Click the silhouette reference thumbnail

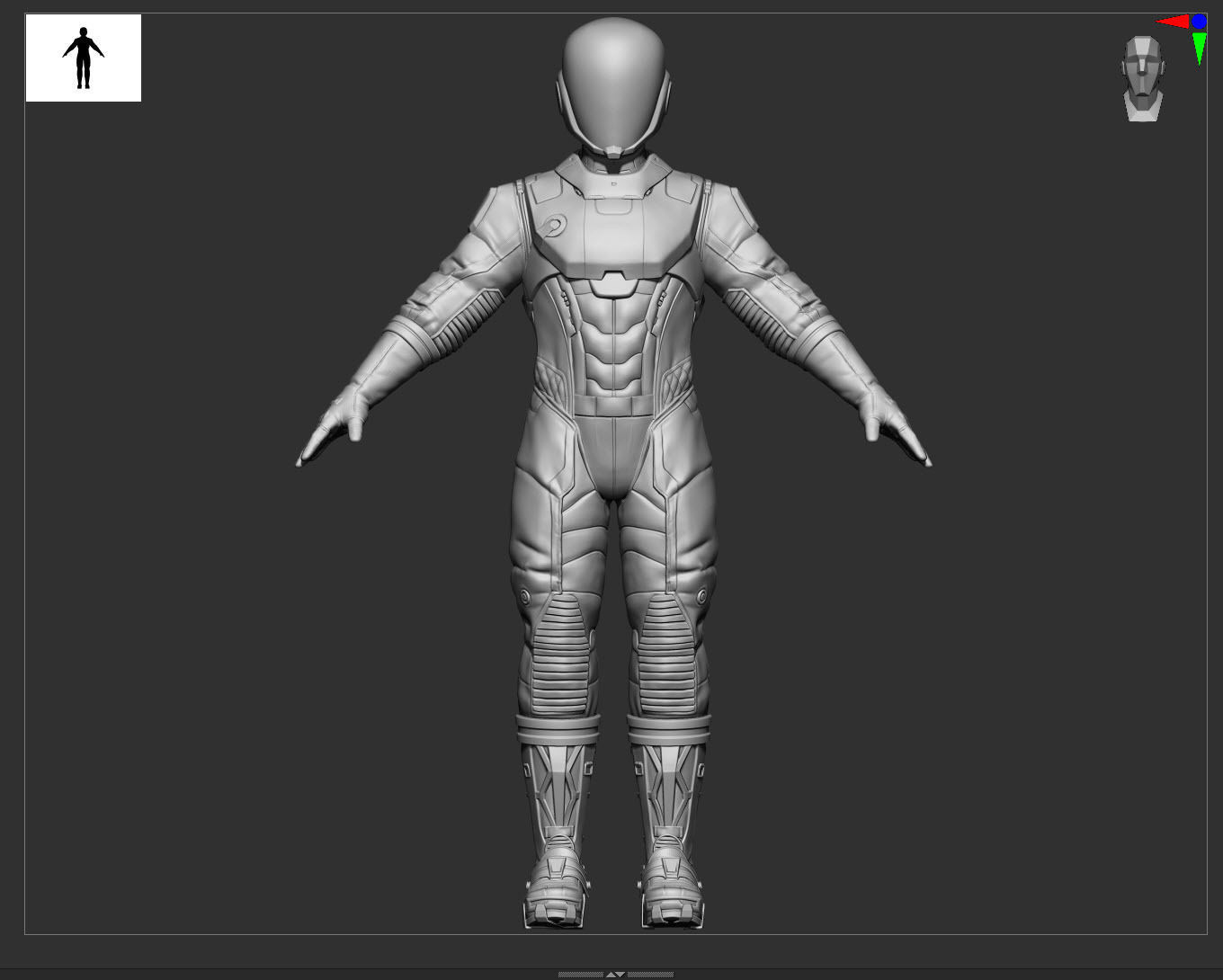[84, 58]
